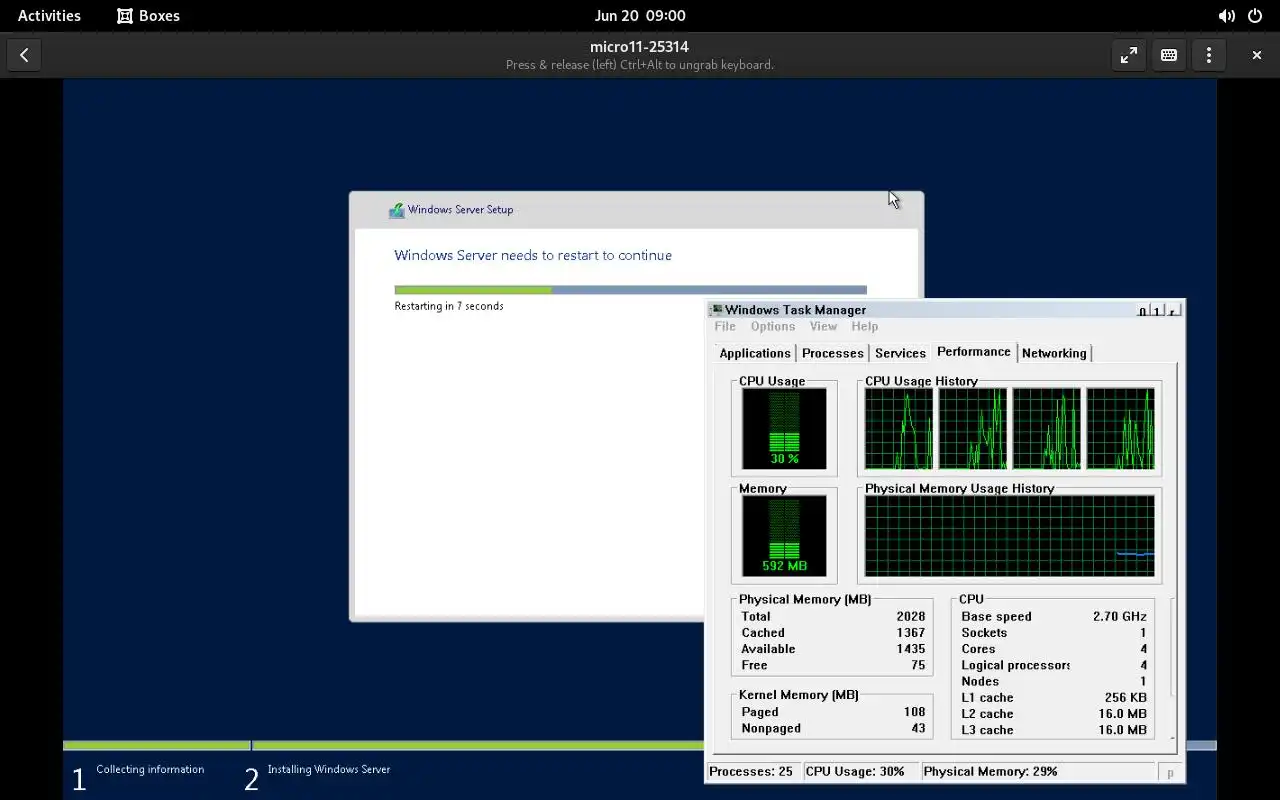Minimize the Windows Task Manager window
This screenshot has height=800, width=1280.
pyautogui.click(x=1142, y=311)
